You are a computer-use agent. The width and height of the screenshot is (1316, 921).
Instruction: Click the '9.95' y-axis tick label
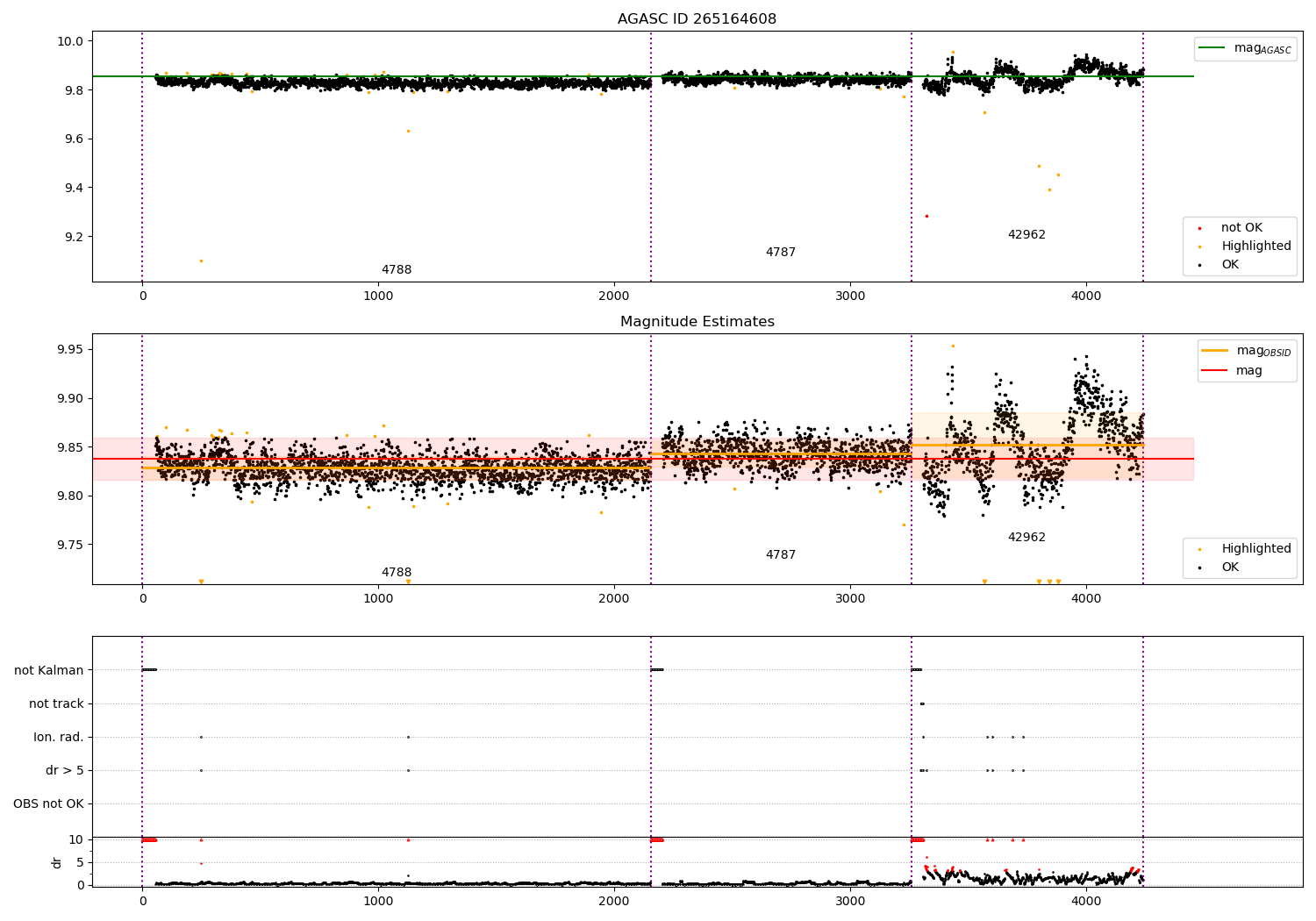point(71,350)
